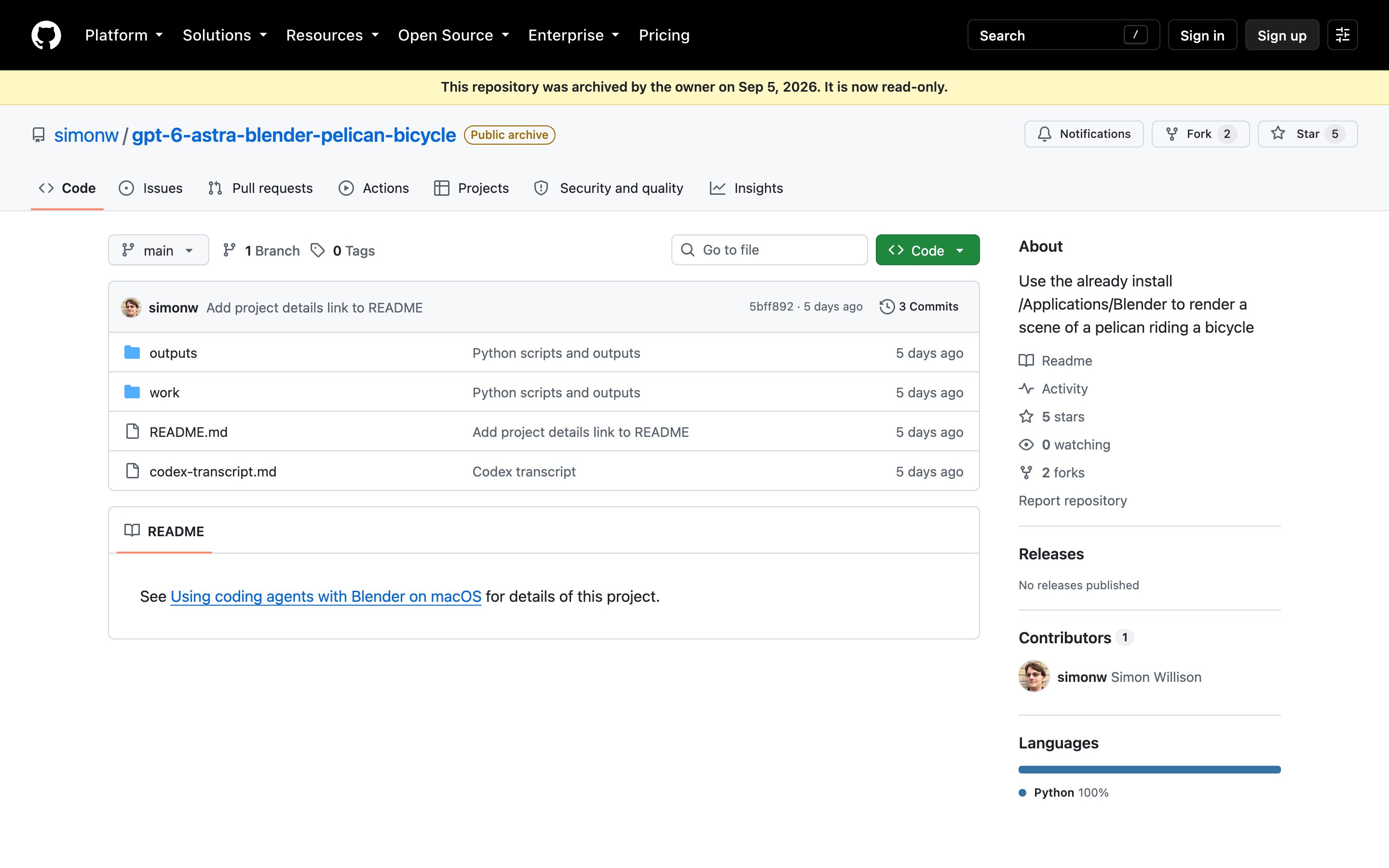The height and width of the screenshot is (868, 1389).
Task: Expand the Solutions menu
Action: [x=225, y=35]
